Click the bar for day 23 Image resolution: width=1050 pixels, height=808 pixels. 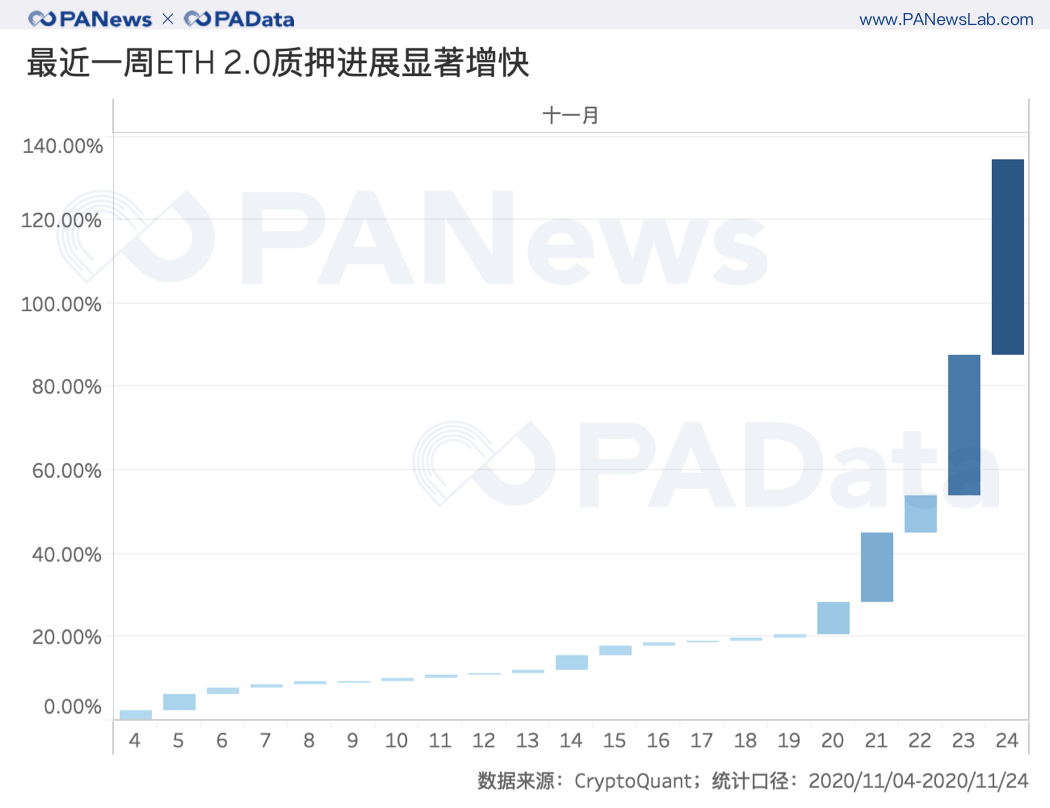[963, 425]
